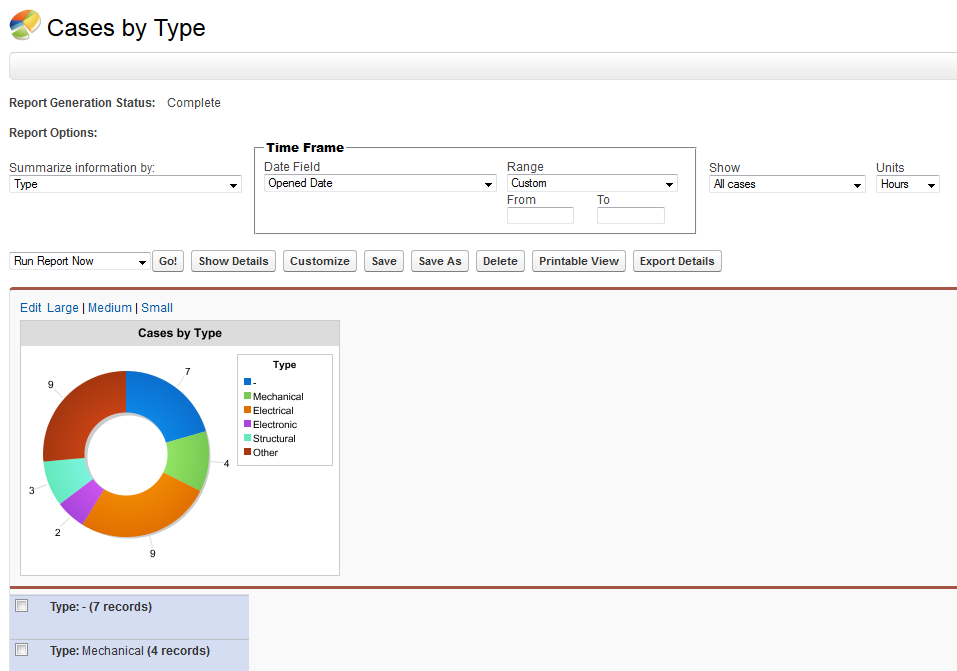This screenshot has height=671, width=957.
Task: Click the data label 3 on the chart
Action: [x=32, y=490]
